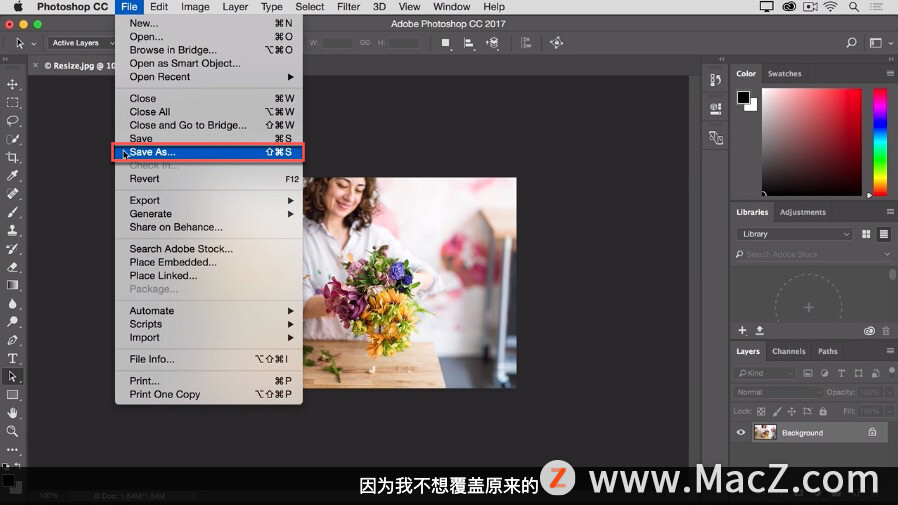Expand the Export submenu
The image size is (898, 505).
pos(209,200)
